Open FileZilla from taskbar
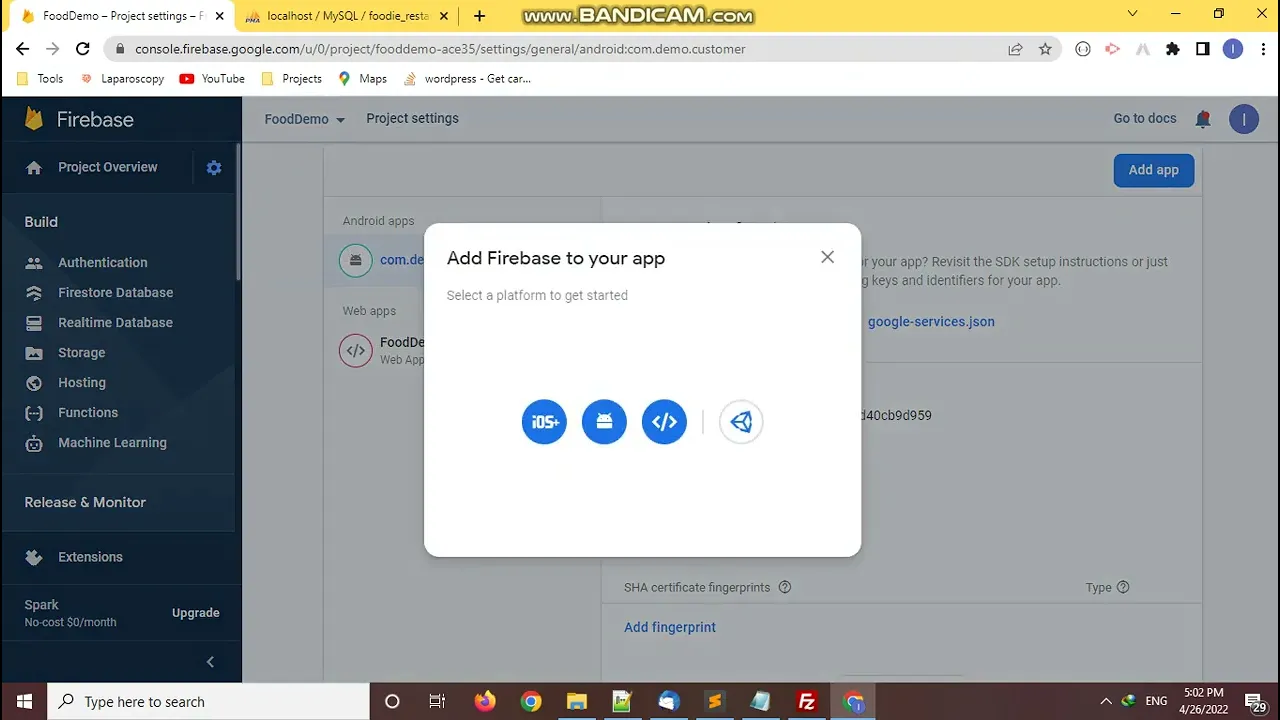This screenshot has width=1280, height=720. tap(806, 701)
